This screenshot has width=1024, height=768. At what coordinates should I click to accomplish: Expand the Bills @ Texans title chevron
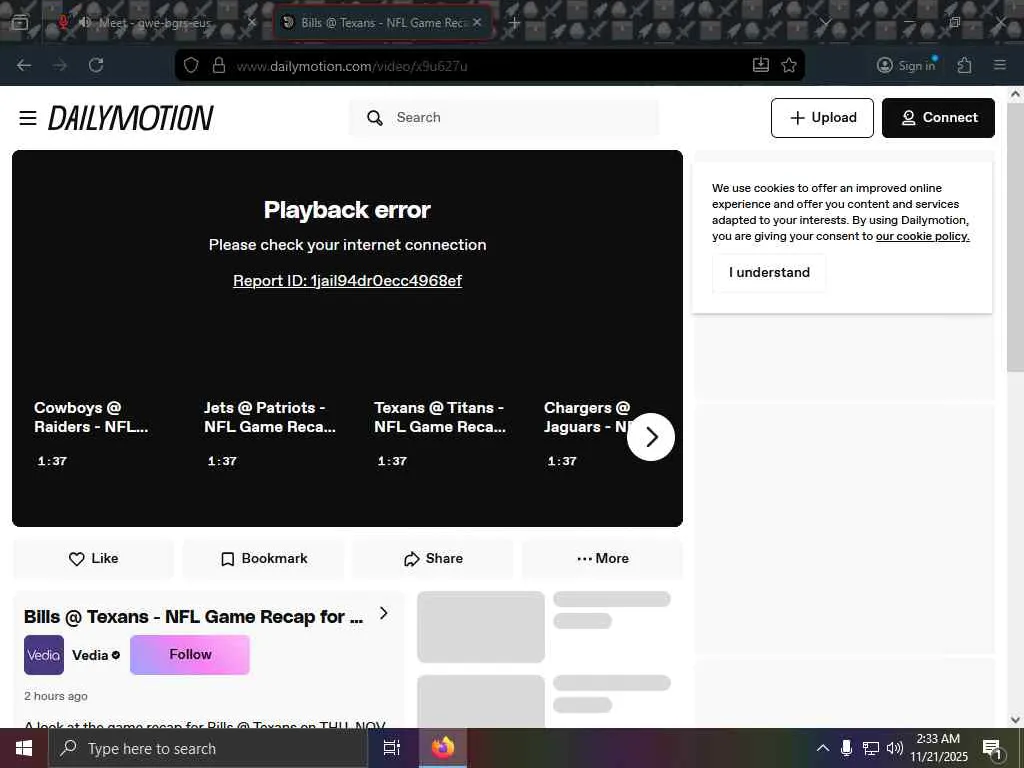[384, 614]
